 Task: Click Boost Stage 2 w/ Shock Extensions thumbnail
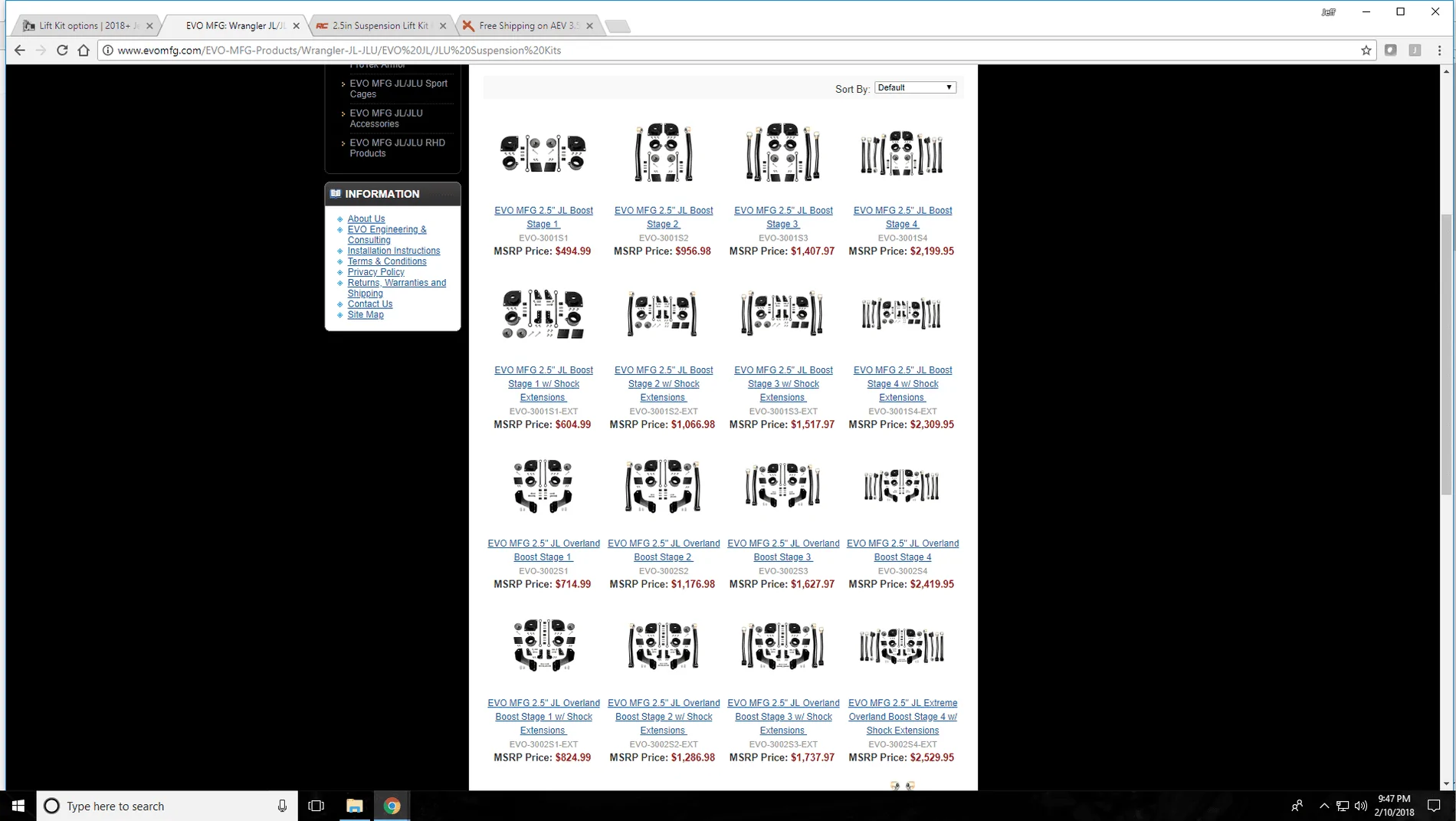[663, 314]
